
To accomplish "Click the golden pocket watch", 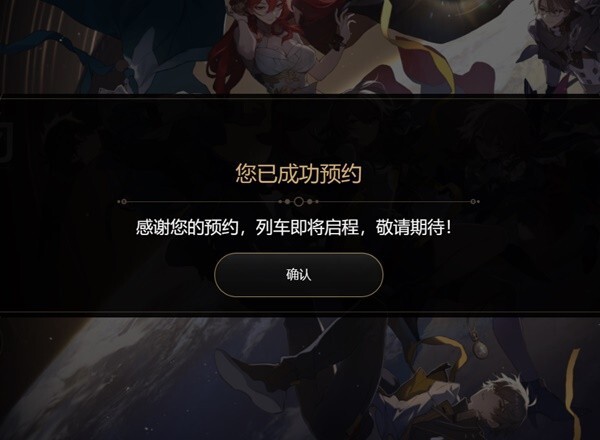I will pos(479,349).
